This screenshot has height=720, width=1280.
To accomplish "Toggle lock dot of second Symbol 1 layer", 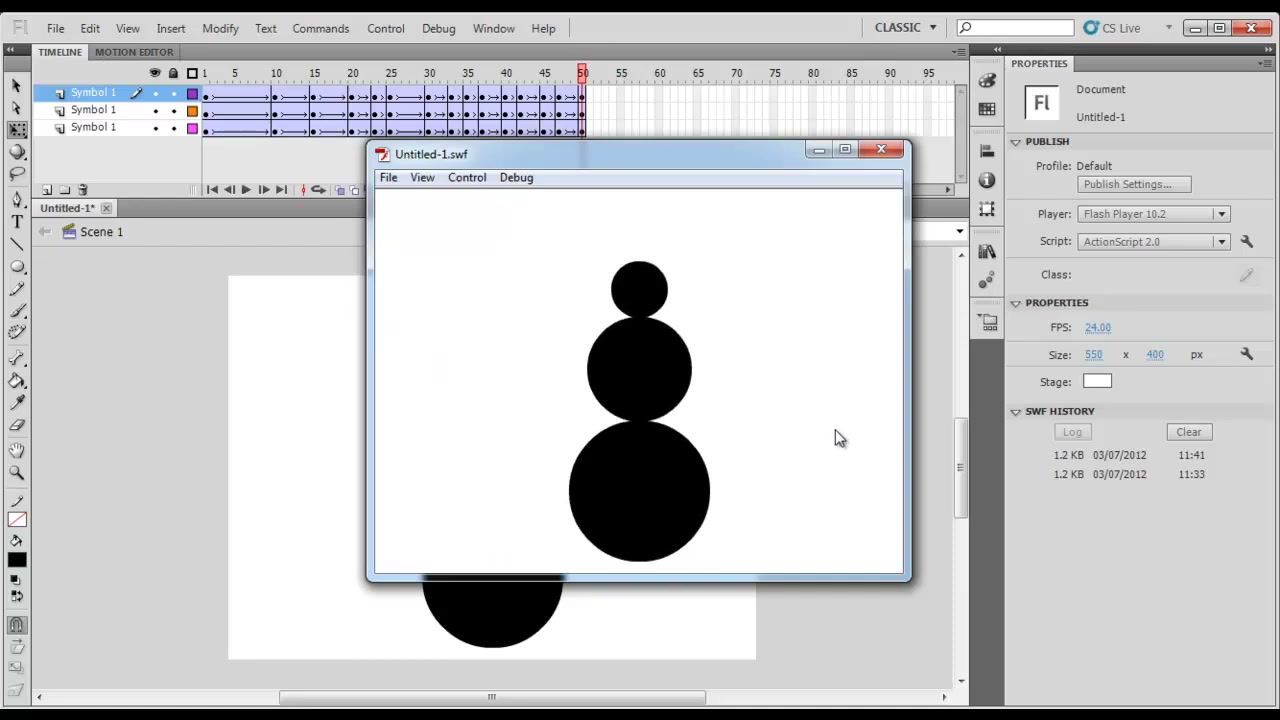I will point(173,111).
